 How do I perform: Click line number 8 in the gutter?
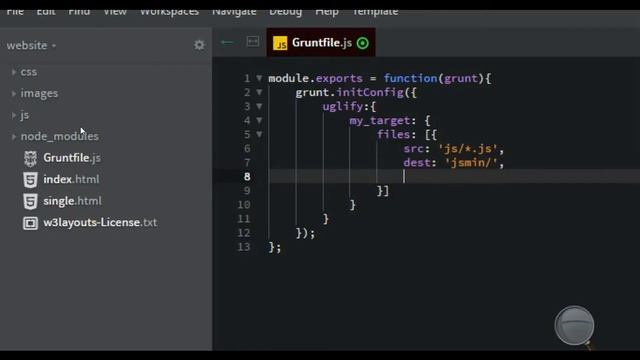(x=247, y=177)
